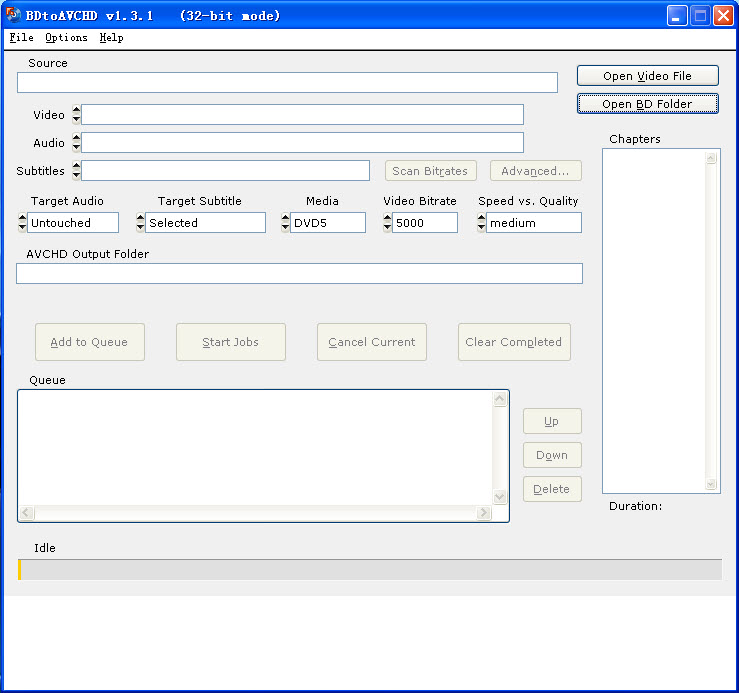Screen dimensions: 739x693
Task: Open the Help menu
Action: pos(111,38)
